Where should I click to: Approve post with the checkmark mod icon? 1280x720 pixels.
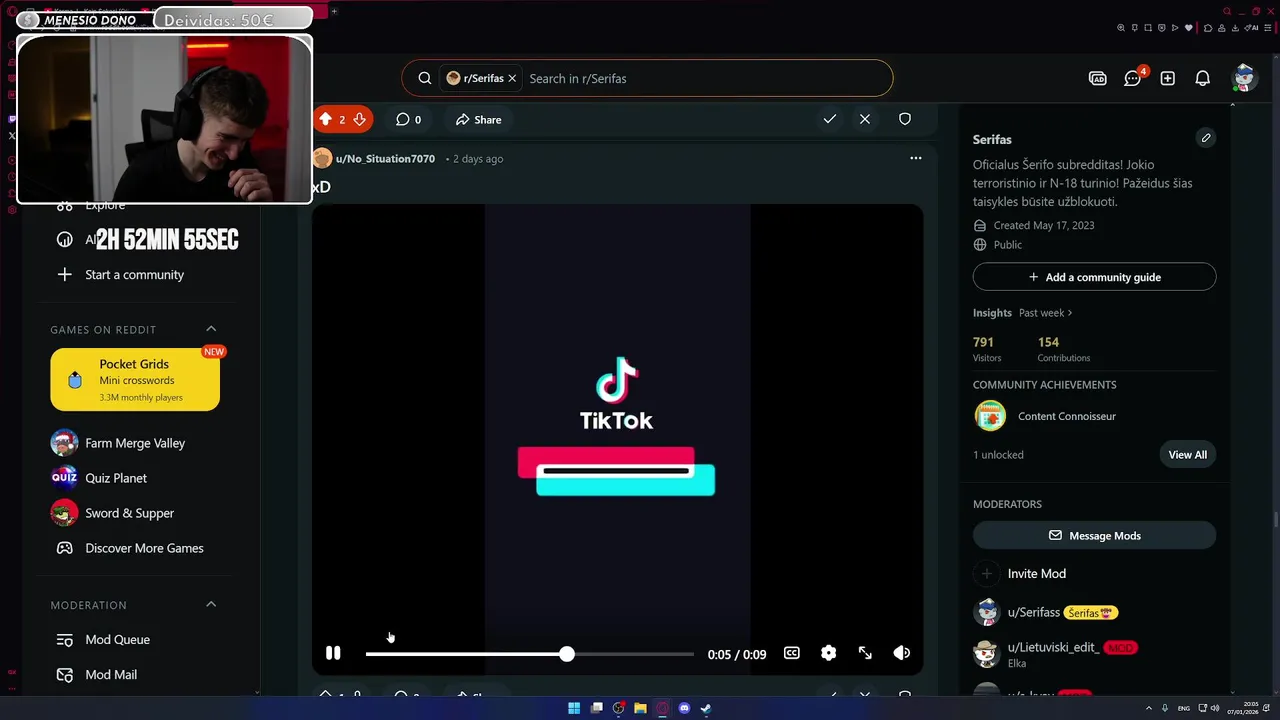click(830, 119)
